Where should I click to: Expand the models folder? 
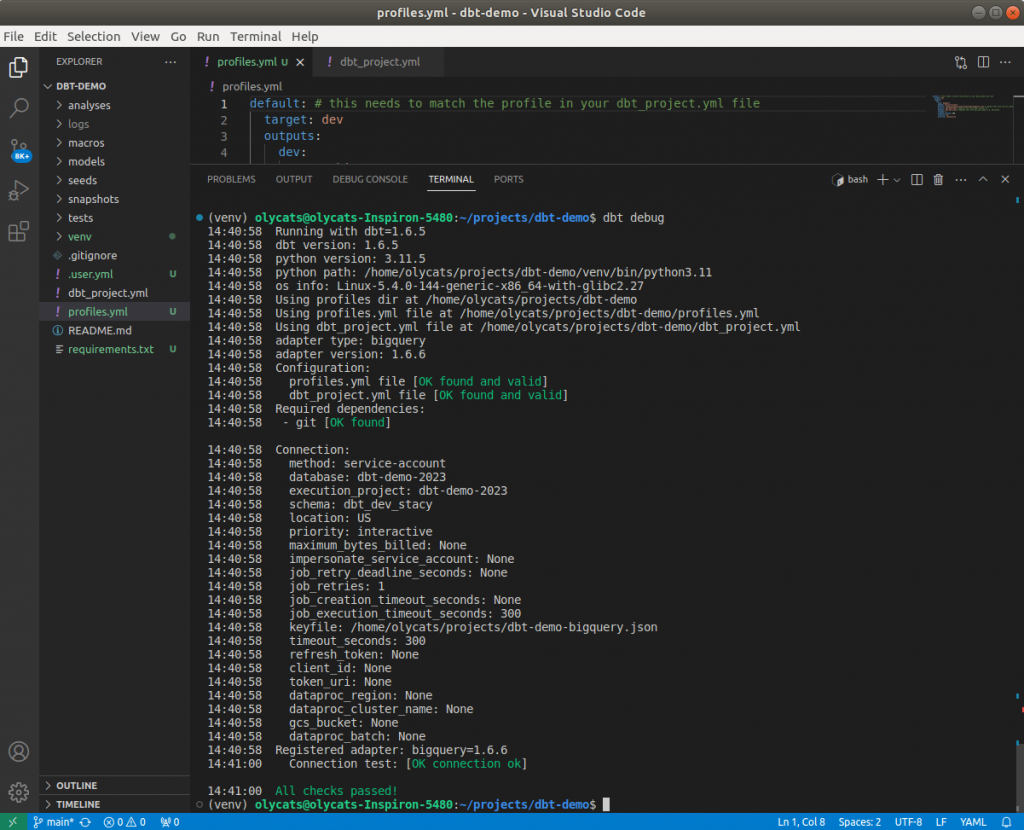115,161
